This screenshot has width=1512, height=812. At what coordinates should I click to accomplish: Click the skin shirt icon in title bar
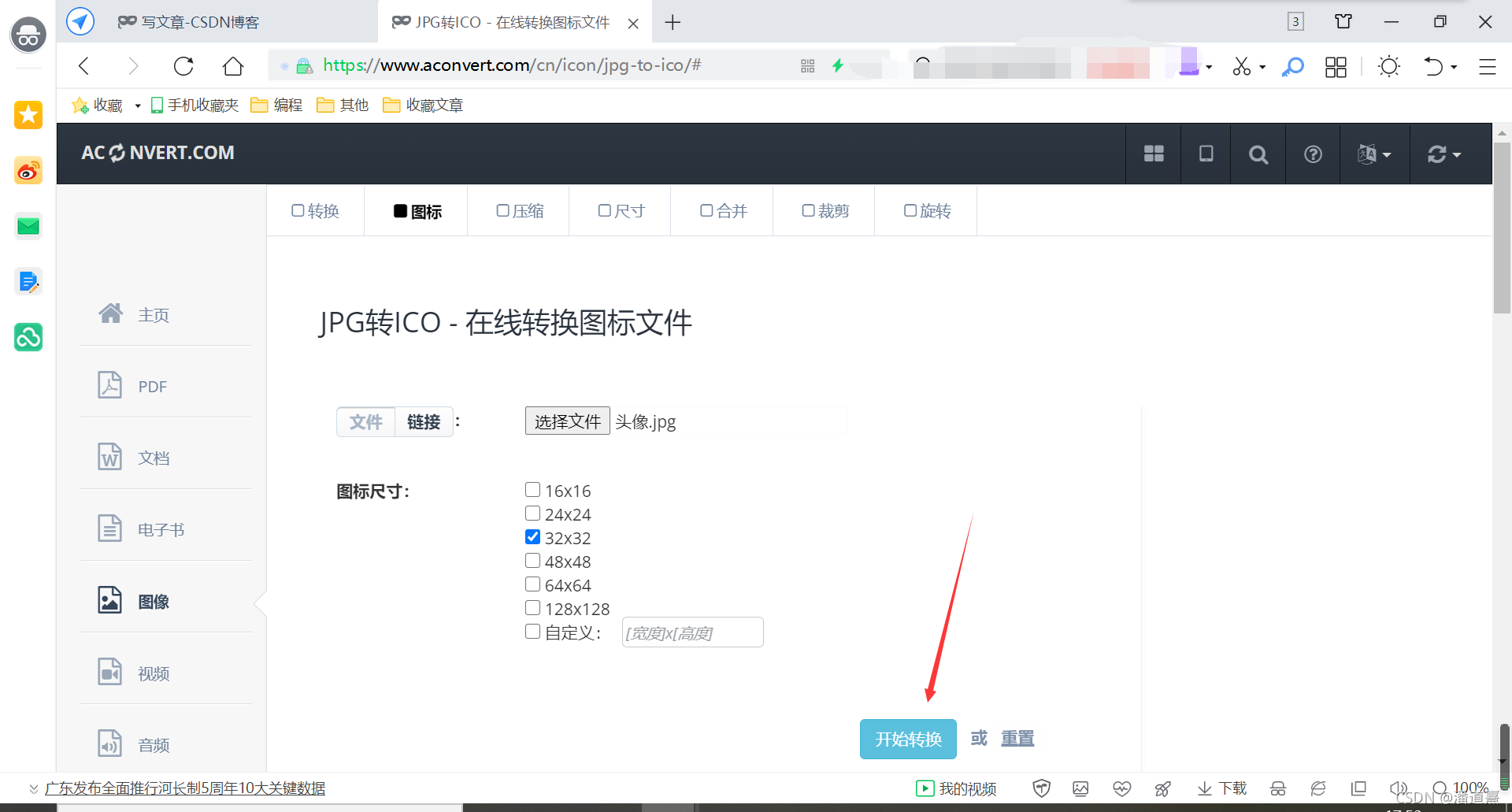click(x=1343, y=22)
